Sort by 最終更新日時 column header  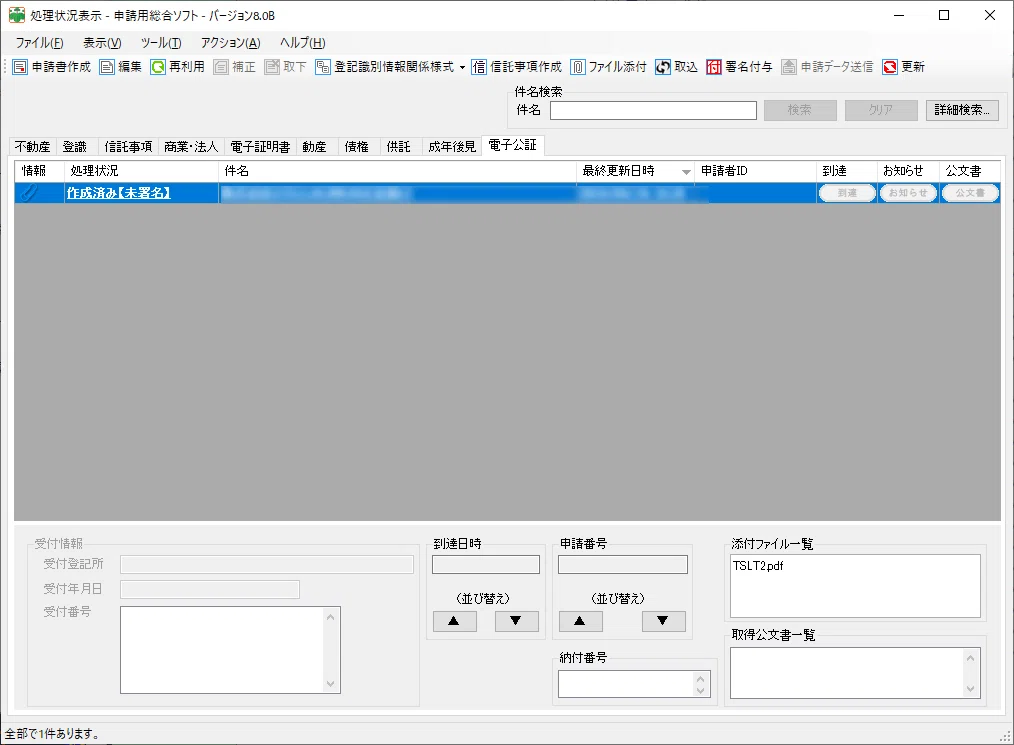(x=635, y=171)
